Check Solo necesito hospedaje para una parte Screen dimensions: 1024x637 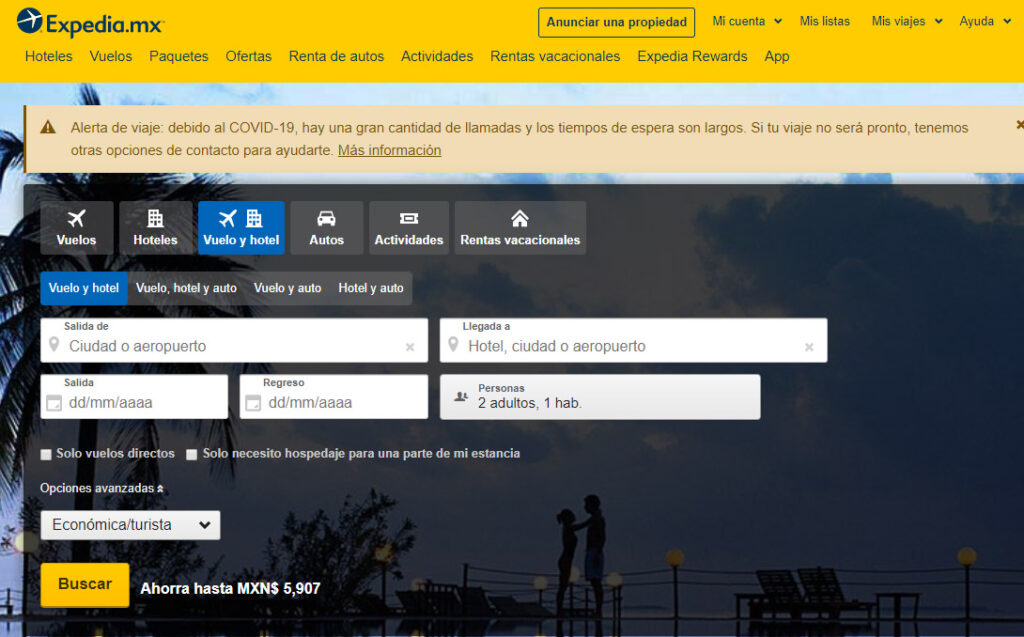click(x=192, y=454)
